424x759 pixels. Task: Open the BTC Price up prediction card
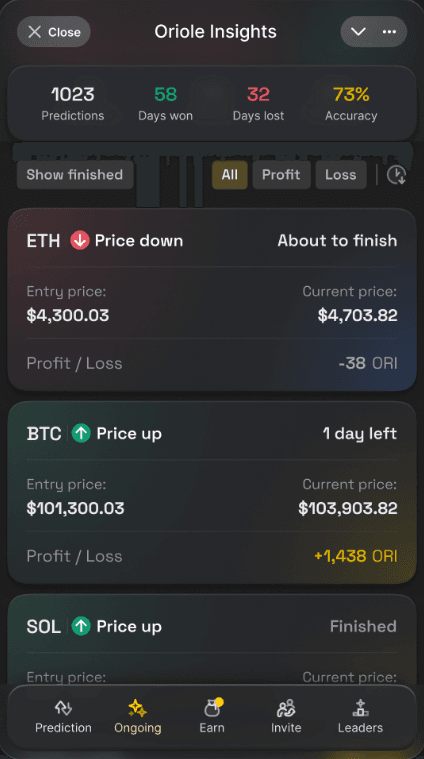click(x=212, y=492)
